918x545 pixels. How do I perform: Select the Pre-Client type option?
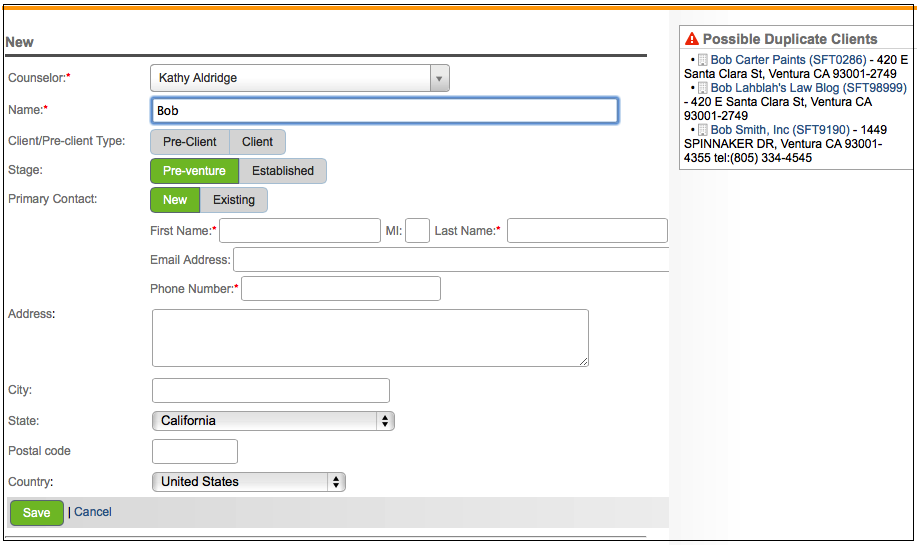(190, 142)
